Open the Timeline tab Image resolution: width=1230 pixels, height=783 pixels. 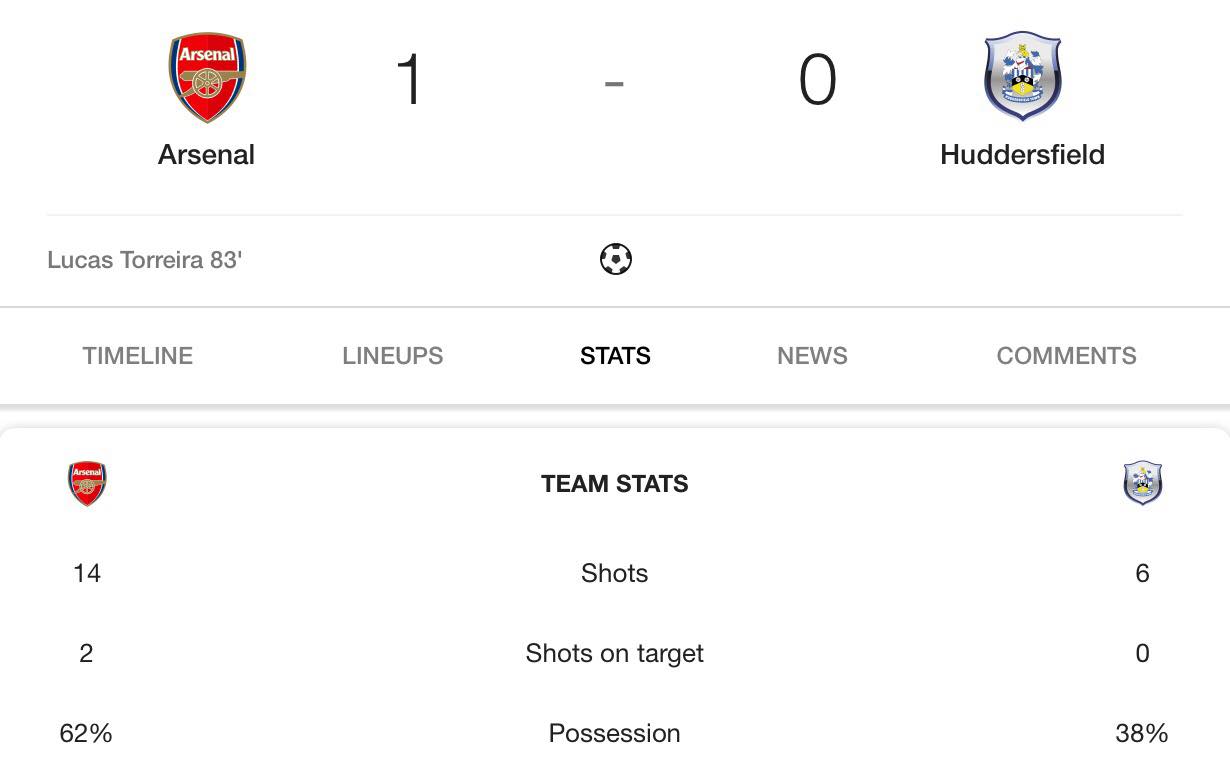click(x=138, y=356)
